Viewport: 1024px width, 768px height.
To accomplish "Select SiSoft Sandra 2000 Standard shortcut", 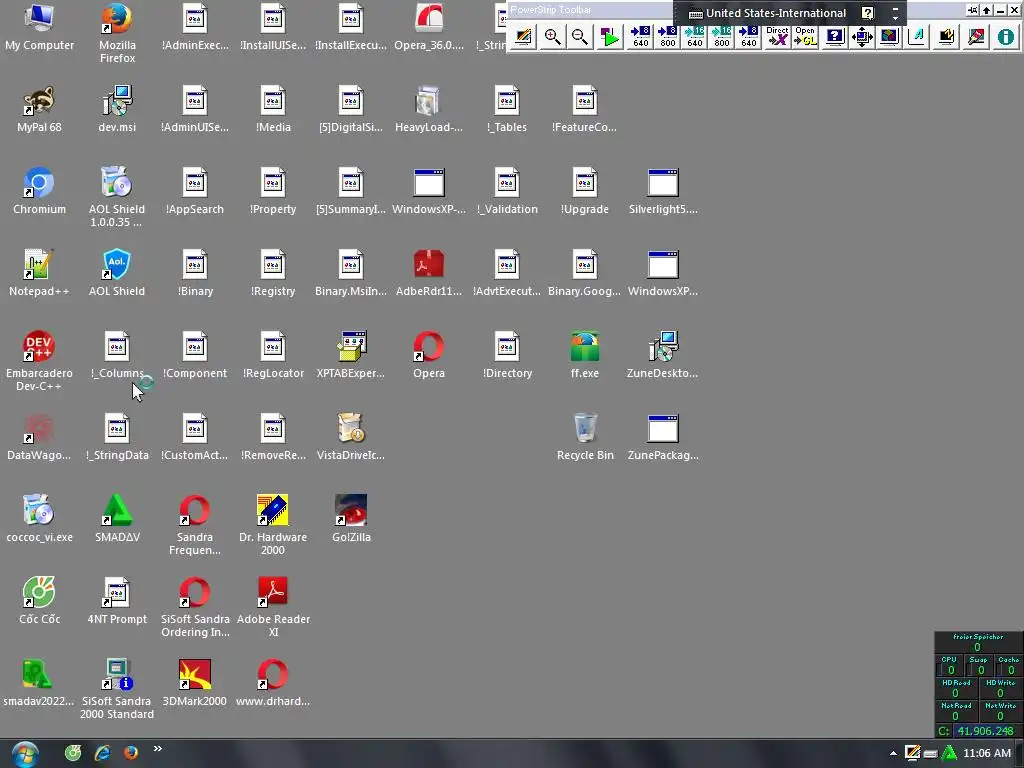I will [x=118, y=690].
